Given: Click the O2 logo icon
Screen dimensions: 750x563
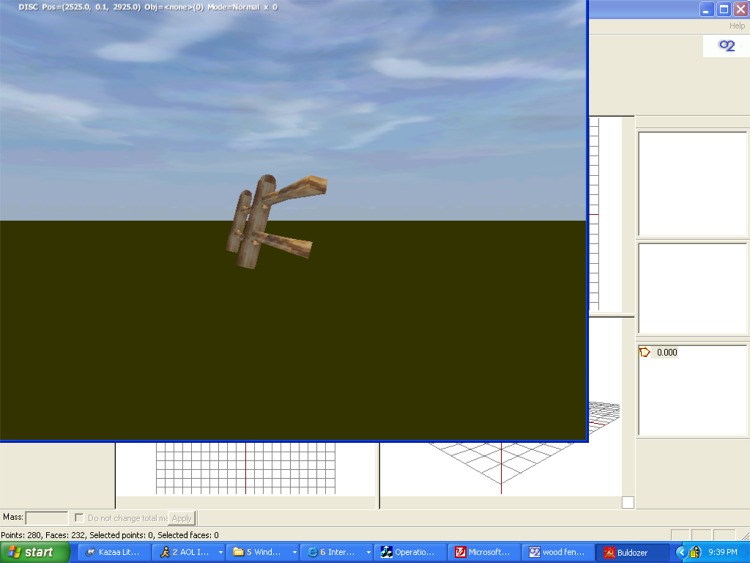Looking at the screenshot, I should 726,46.
